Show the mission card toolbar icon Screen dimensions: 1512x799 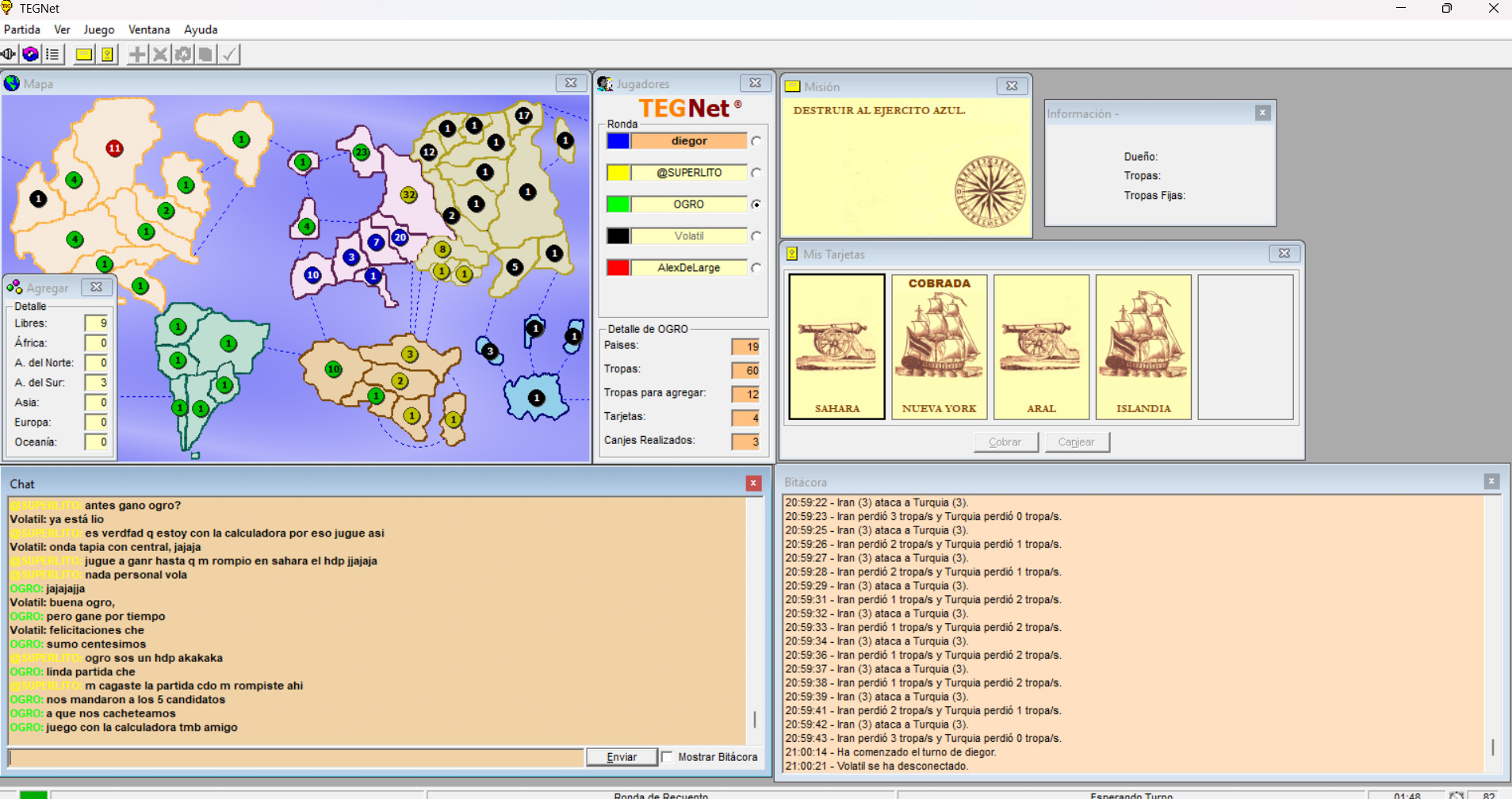tap(83, 54)
